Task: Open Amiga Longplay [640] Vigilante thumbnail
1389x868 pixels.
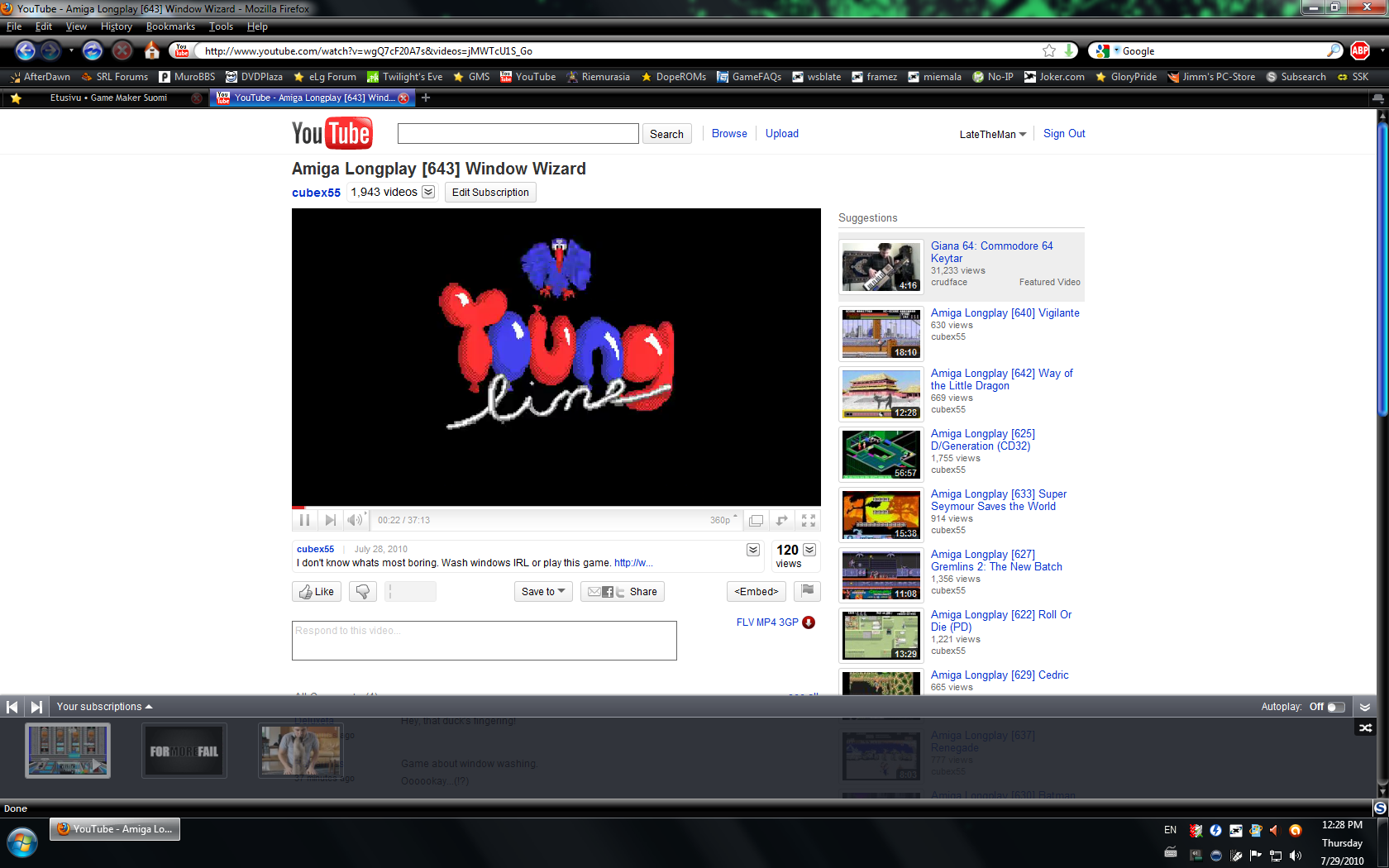Action: click(881, 334)
